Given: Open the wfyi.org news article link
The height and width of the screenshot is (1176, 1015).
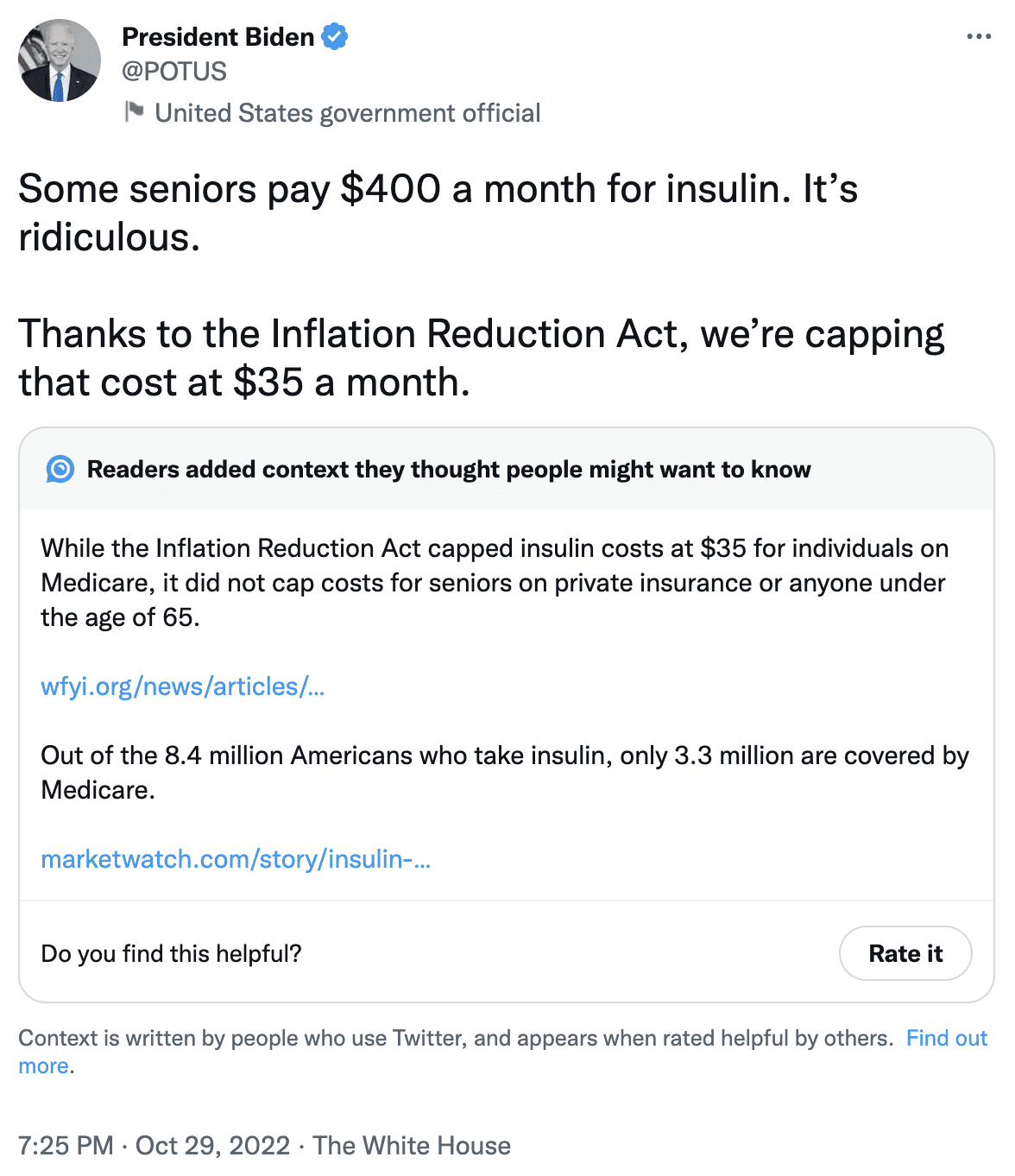Looking at the screenshot, I should [x=183, y=686].
